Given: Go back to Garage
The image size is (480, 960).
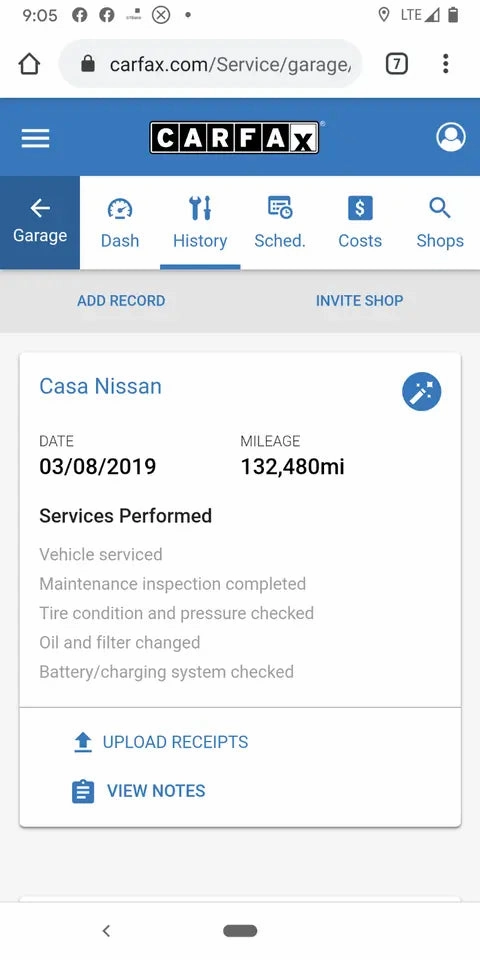Looking at the screenshot, I should [40, 222].
